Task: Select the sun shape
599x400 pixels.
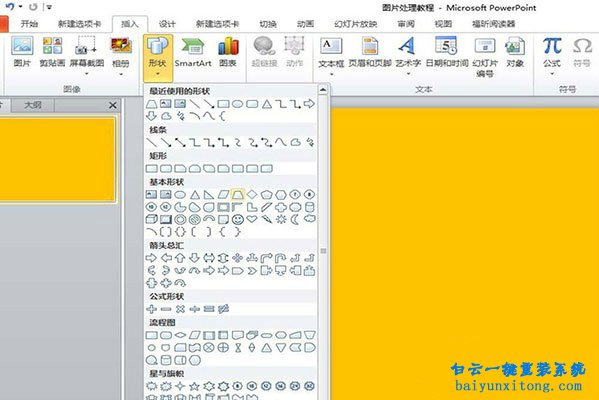Action: (281, 219)
